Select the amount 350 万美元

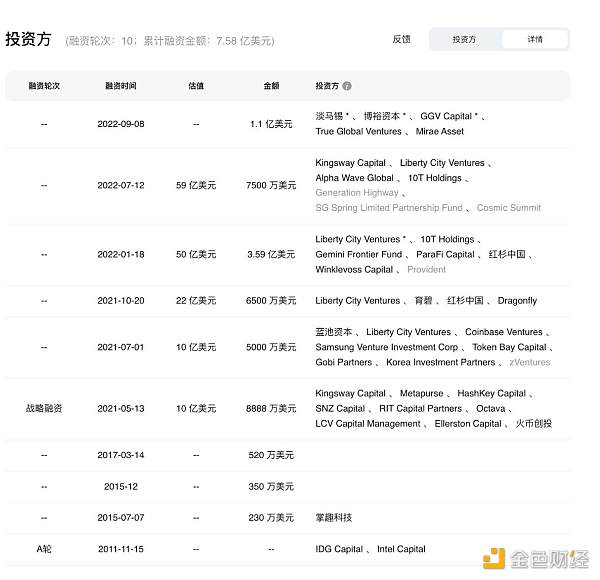[x=271, y=487]
